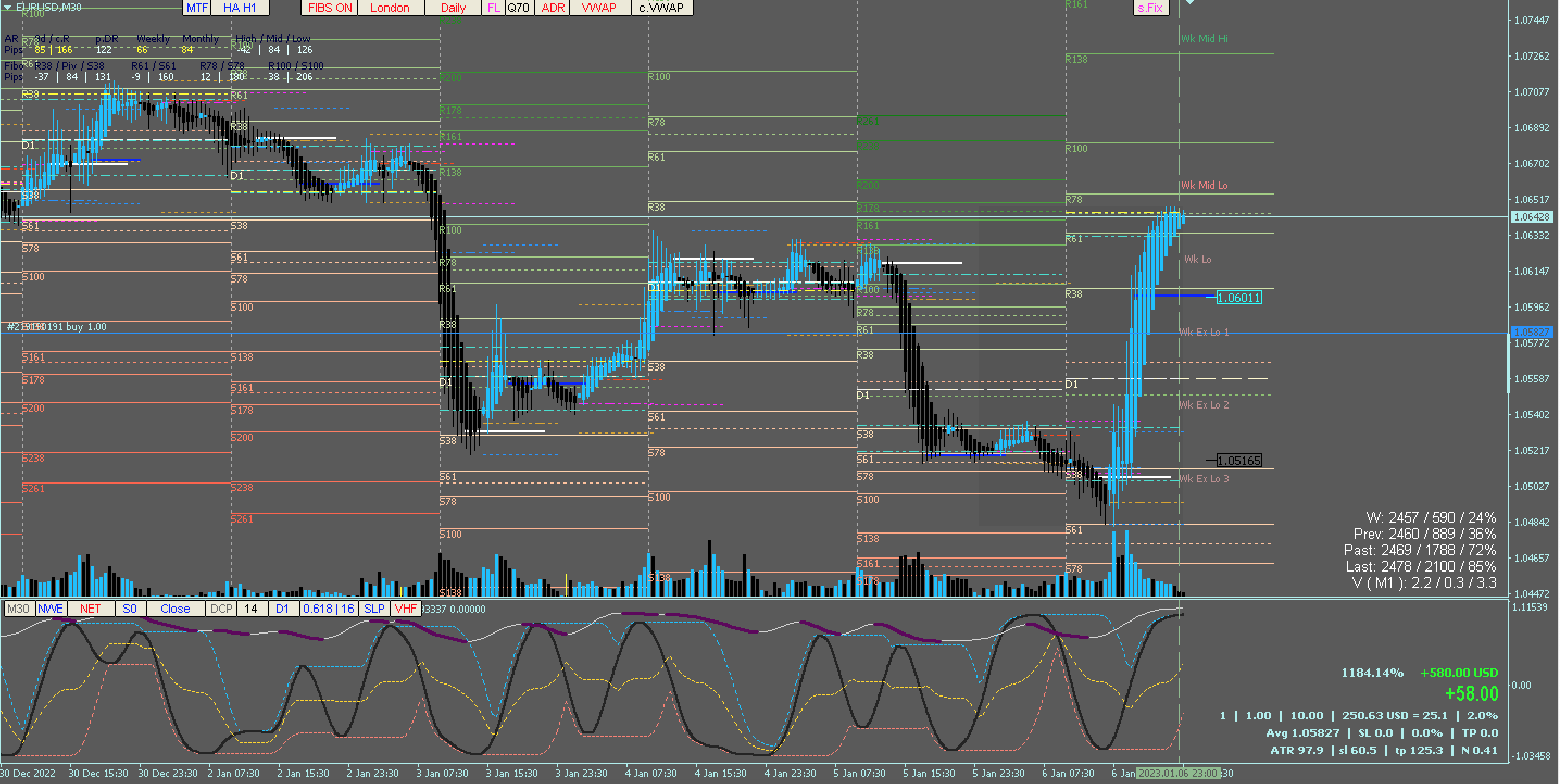Click the MTF button
The image size is (1560, 784).
(x=197, y=8)
